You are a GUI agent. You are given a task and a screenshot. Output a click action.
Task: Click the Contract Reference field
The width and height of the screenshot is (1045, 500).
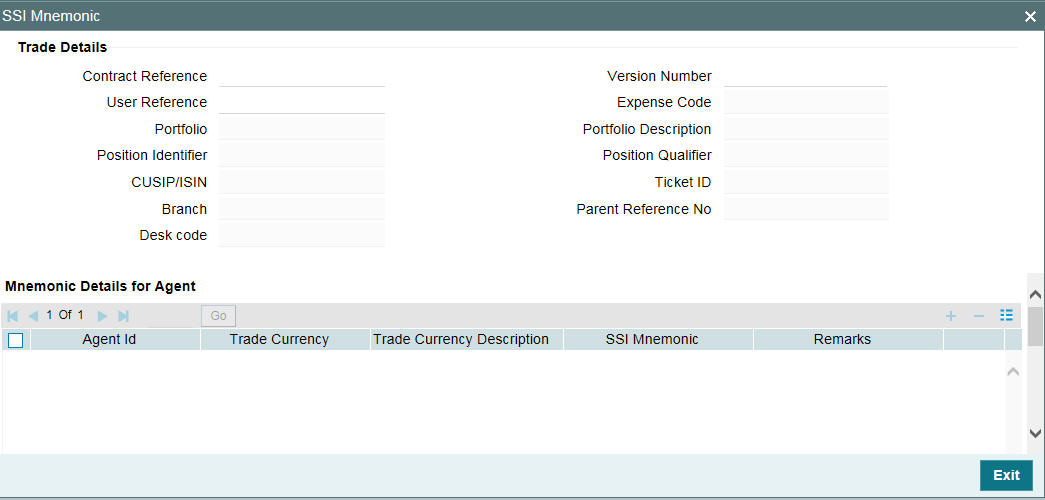(302, 76)
